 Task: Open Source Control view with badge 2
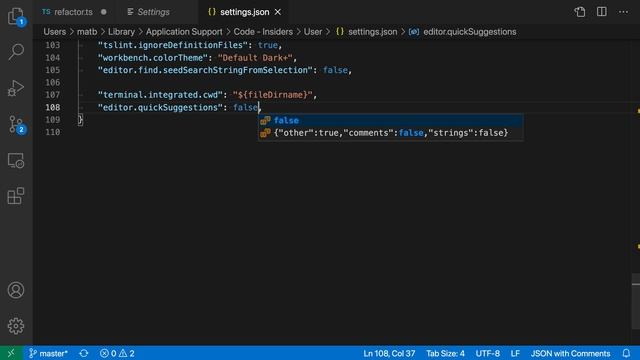tap(16, 124)
